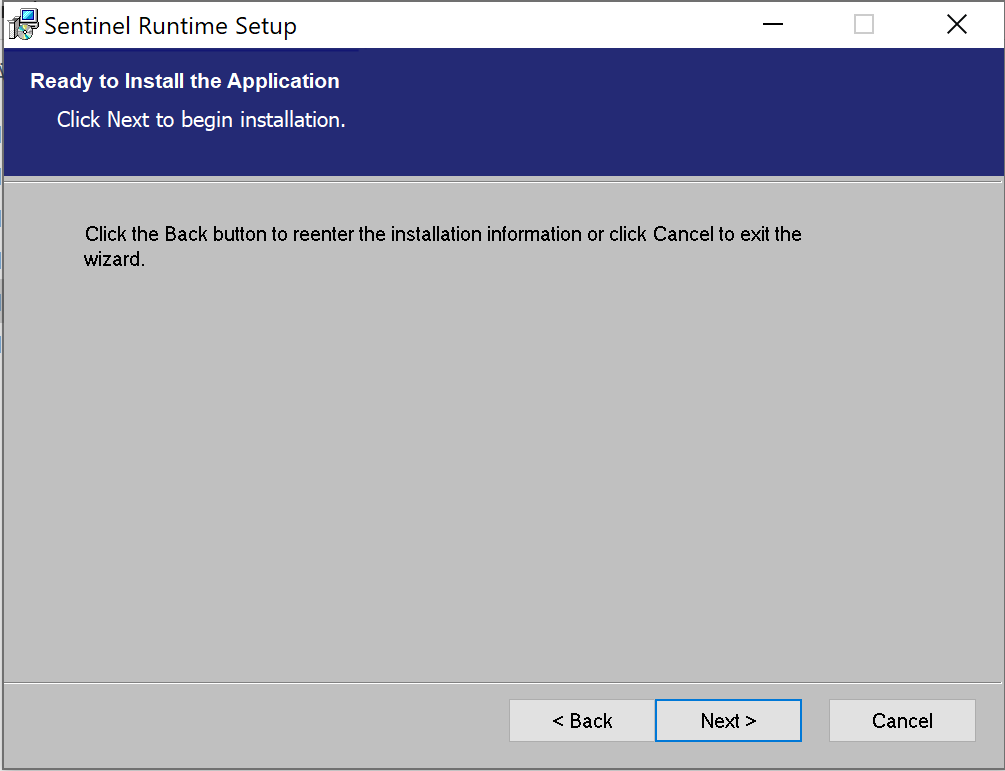Select the "Click Next to begin installation." subtitle

(201, 120)
